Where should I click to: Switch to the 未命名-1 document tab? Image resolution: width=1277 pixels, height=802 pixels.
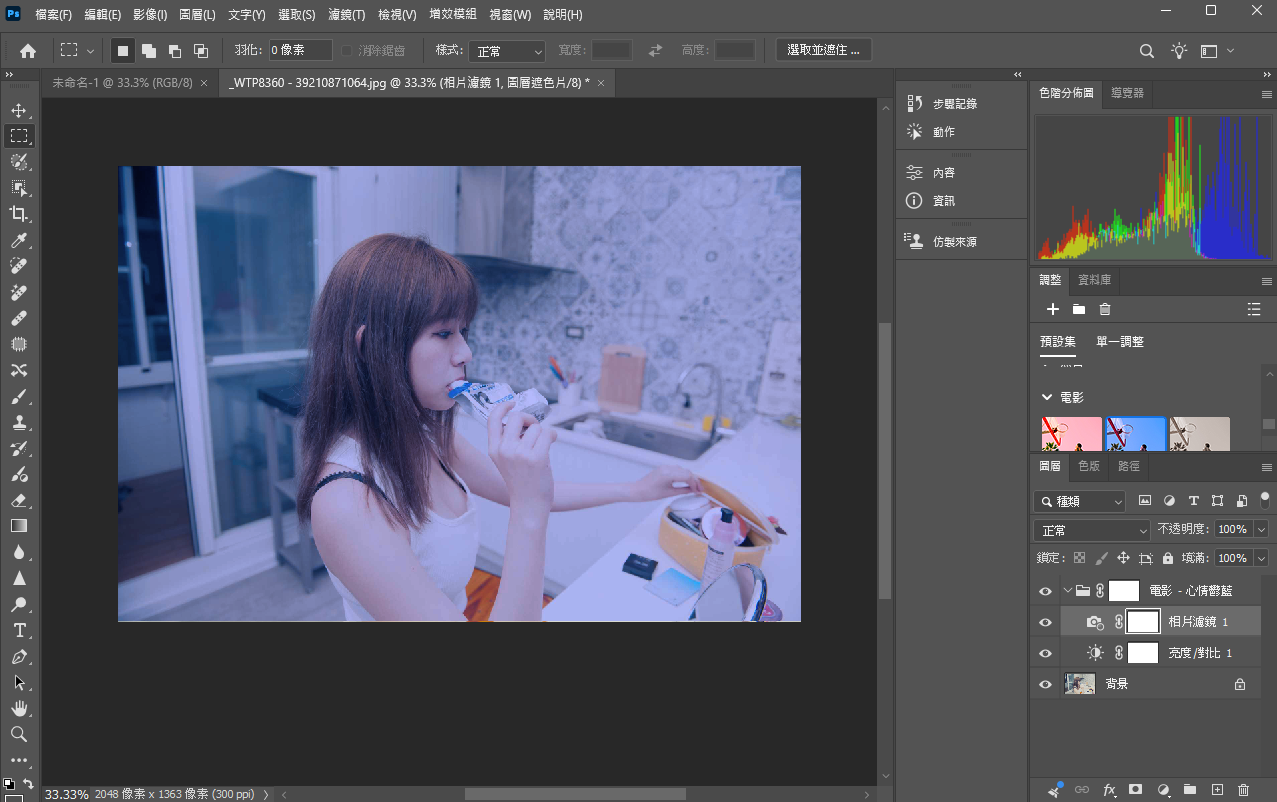tap(122, 83)
